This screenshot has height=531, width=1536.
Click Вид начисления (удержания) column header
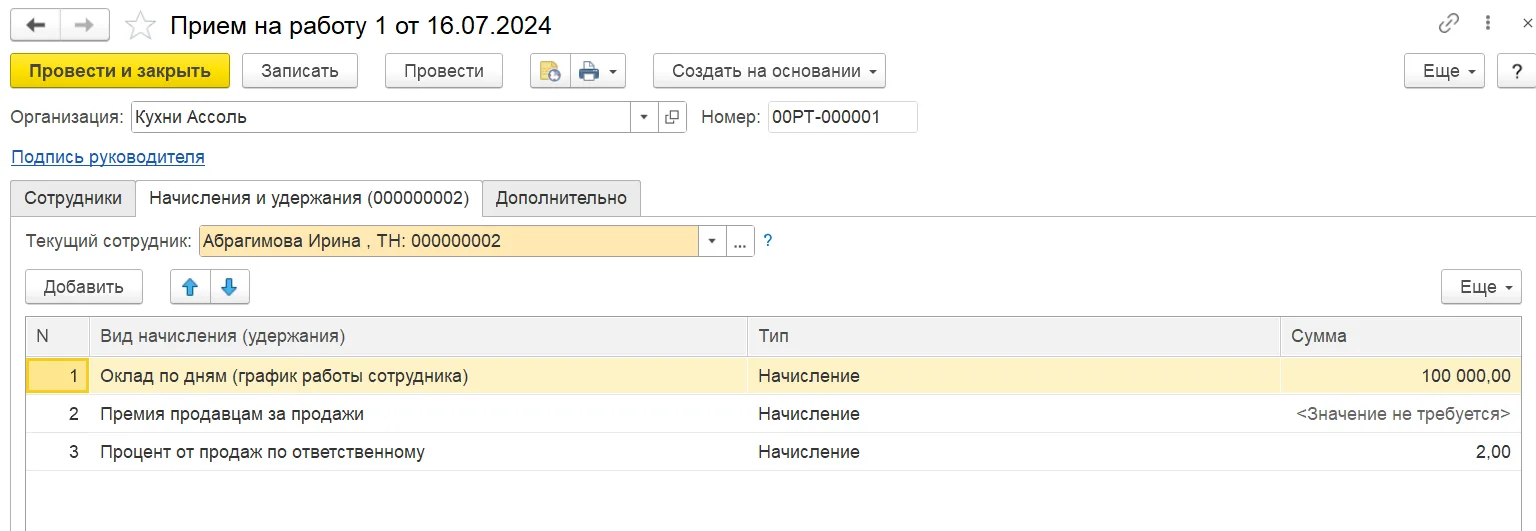coord(418,337)
